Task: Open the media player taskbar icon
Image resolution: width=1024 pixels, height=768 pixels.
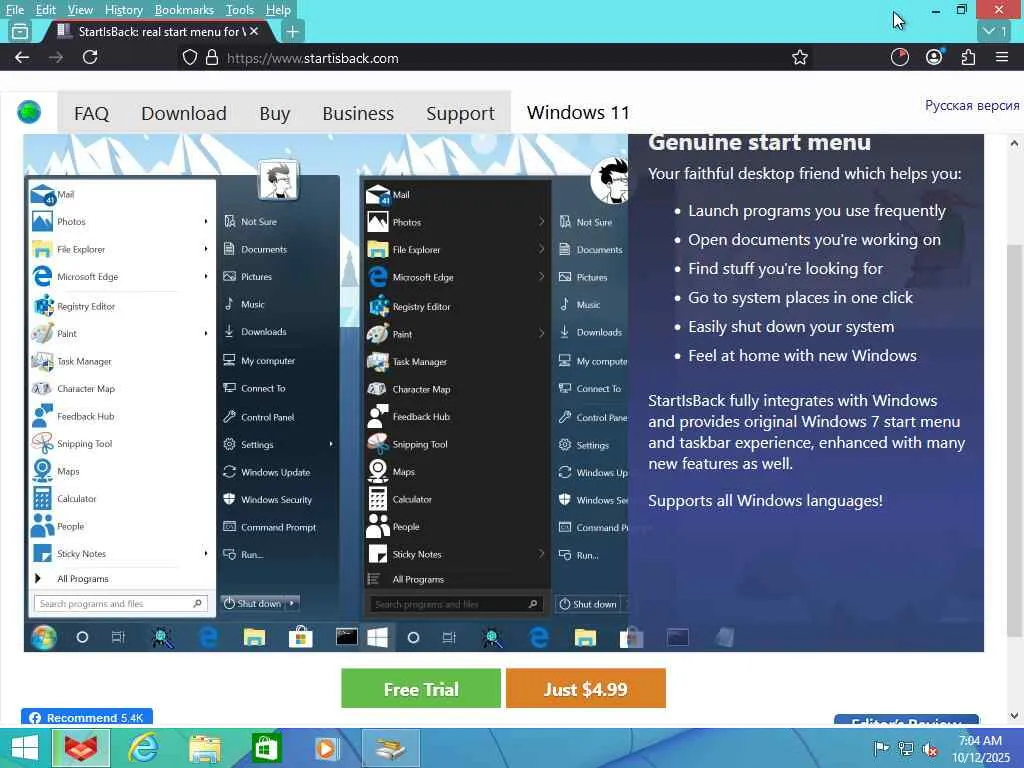Action: tap(327, 748)
